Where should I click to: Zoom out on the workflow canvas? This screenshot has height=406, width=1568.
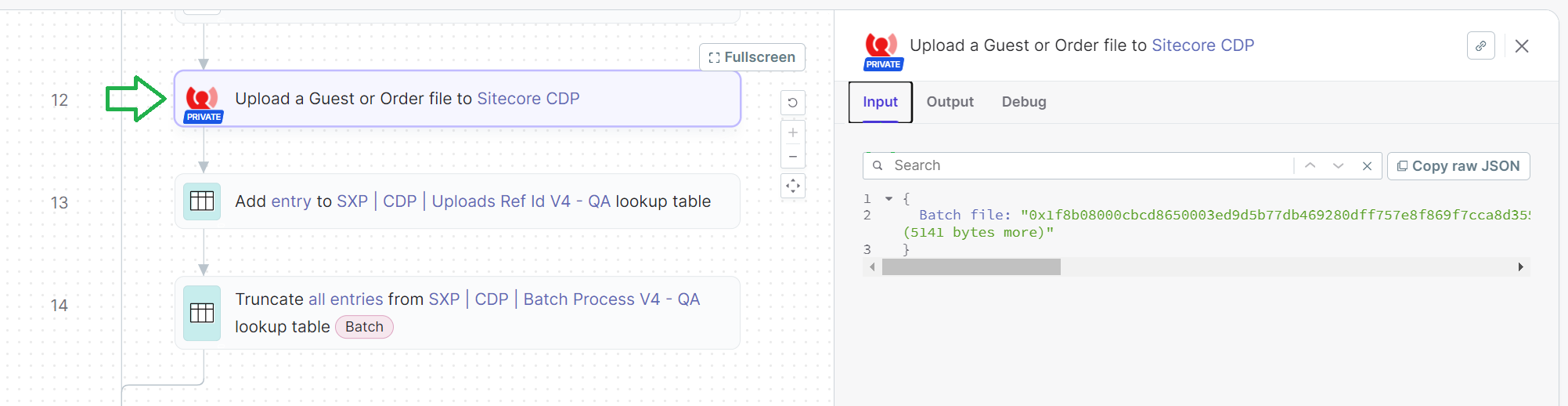click(793, 156)
